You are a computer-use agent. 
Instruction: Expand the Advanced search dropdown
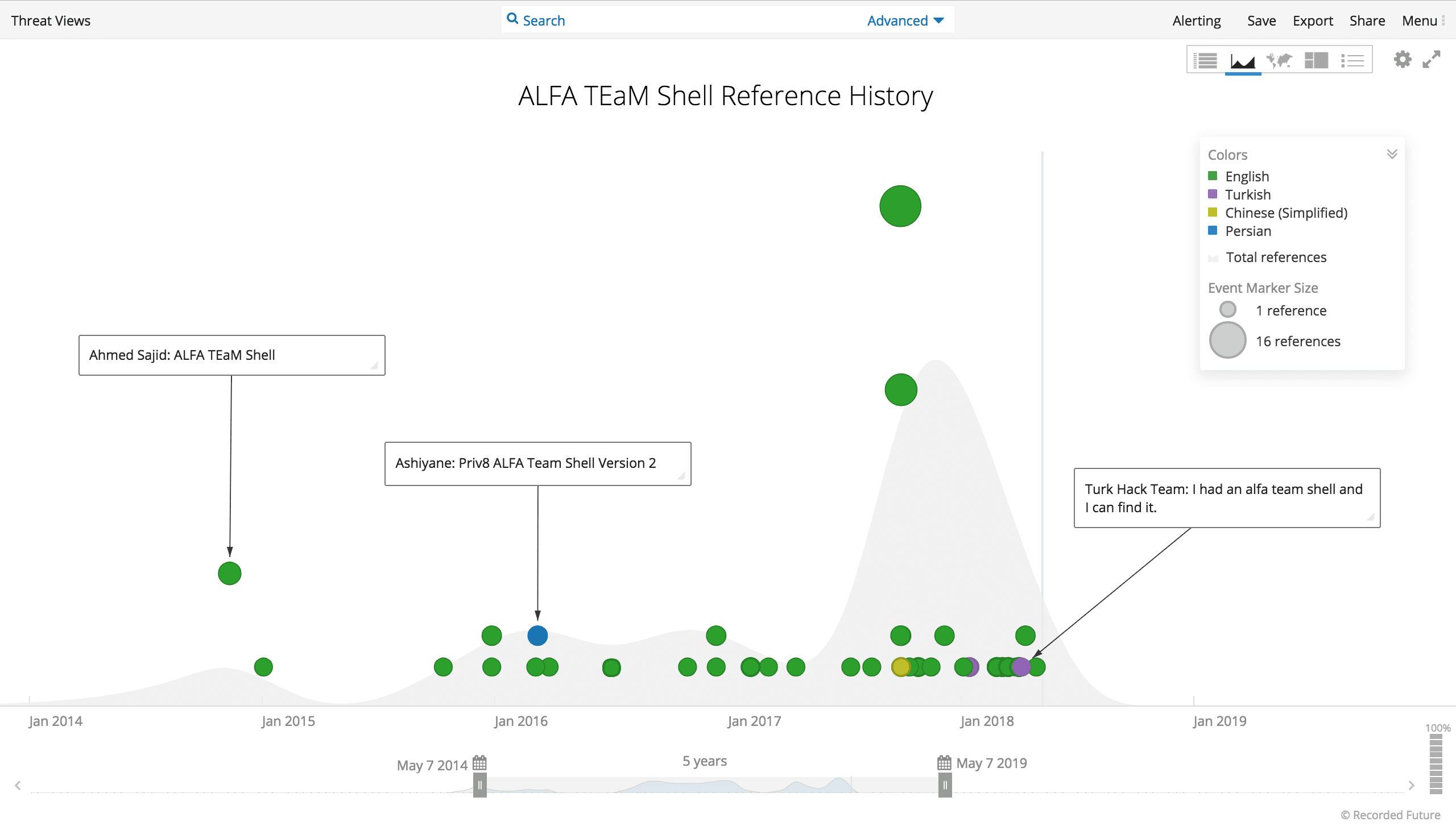click(905, 20)
